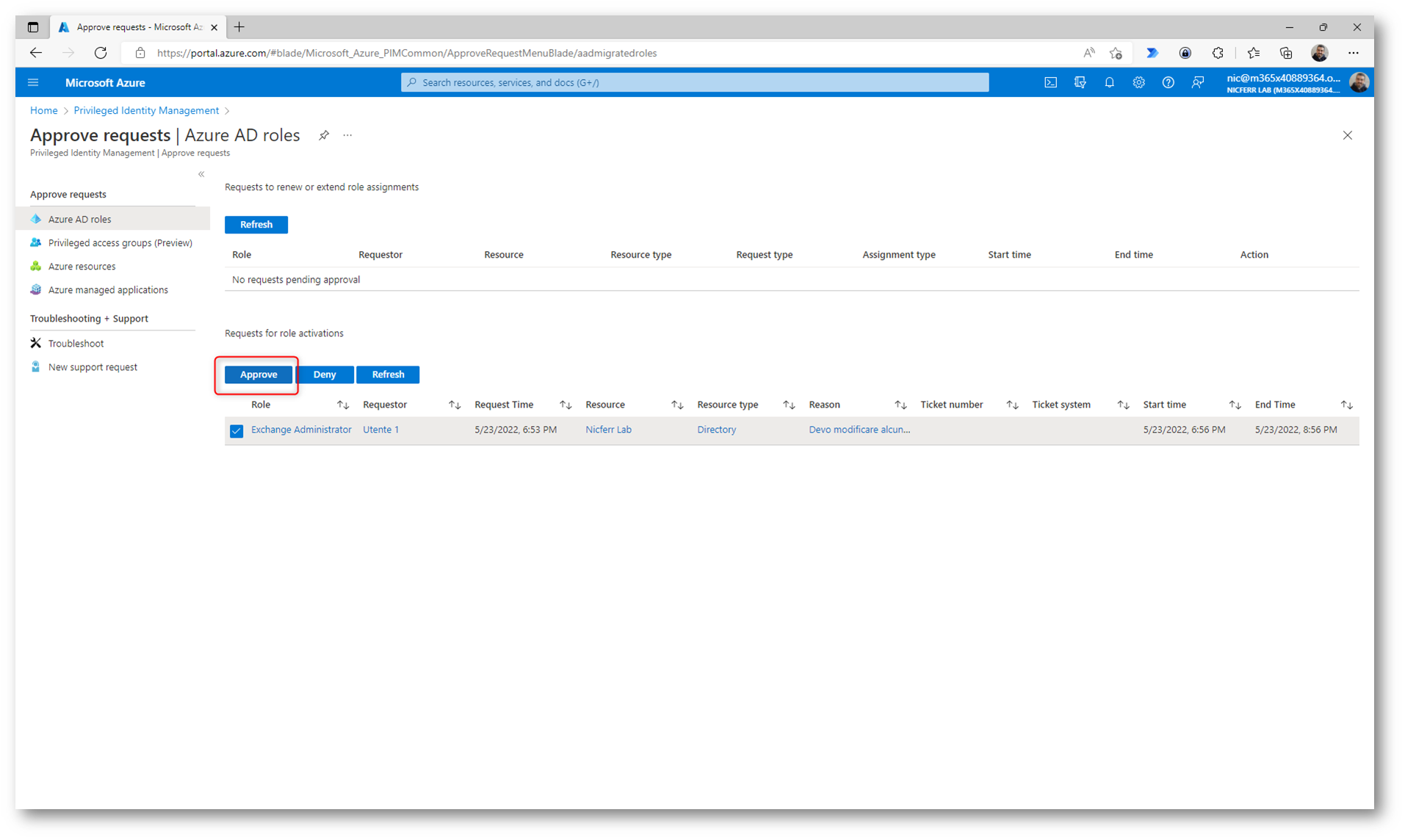Click the account avatar in the Azure header
The image size is (1405, 840).
1359,82
